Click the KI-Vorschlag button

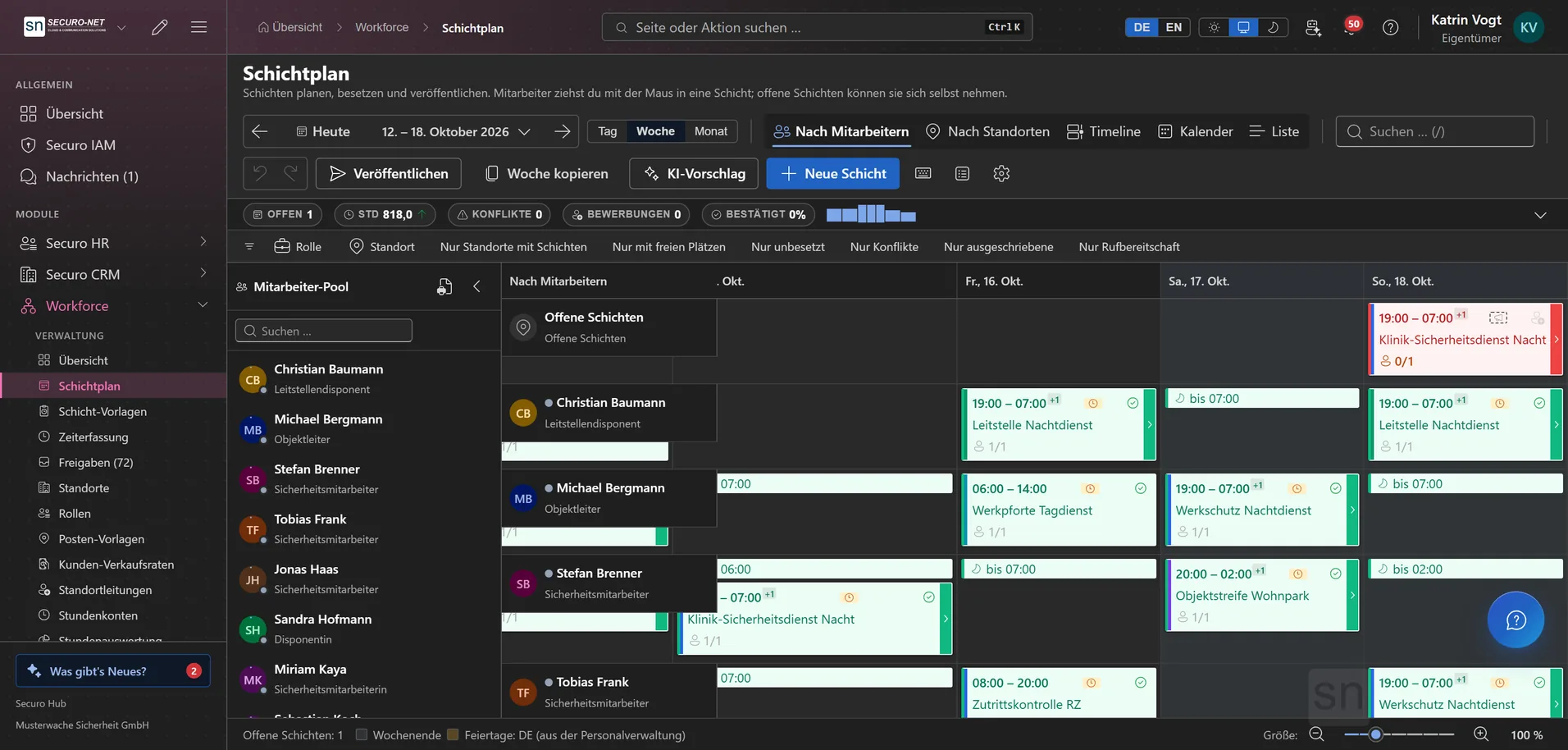point(695,173)
